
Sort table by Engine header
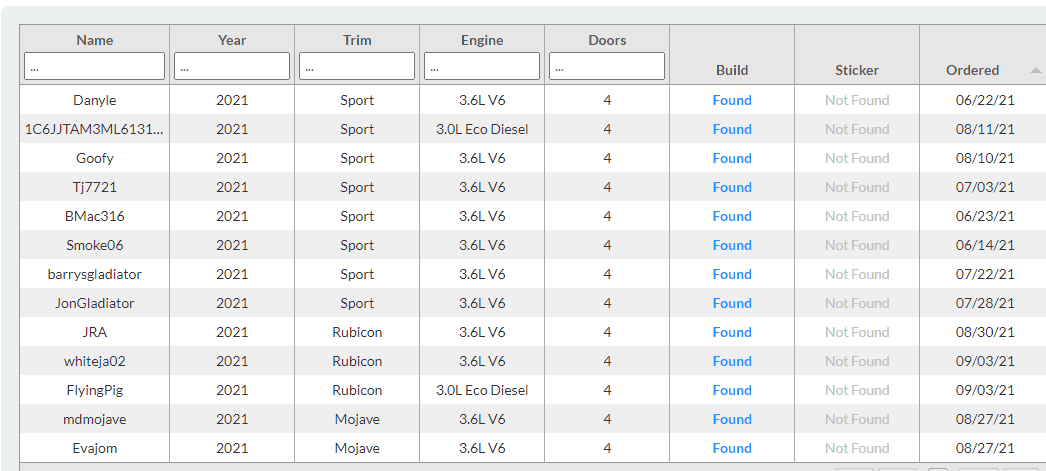482,40
